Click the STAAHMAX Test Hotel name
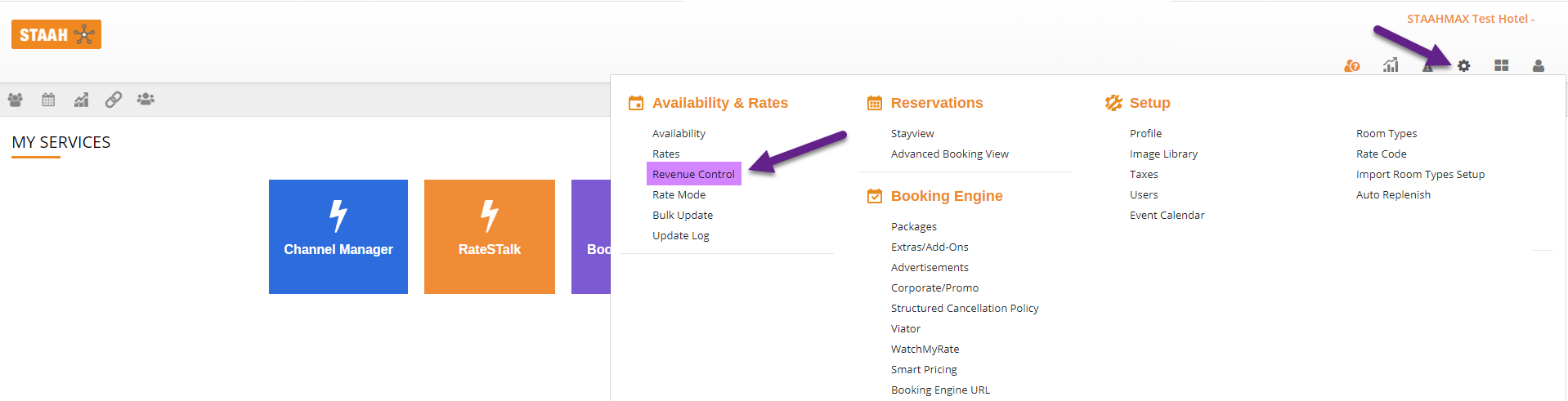 pyautogui.click(x=1469, y=19)
